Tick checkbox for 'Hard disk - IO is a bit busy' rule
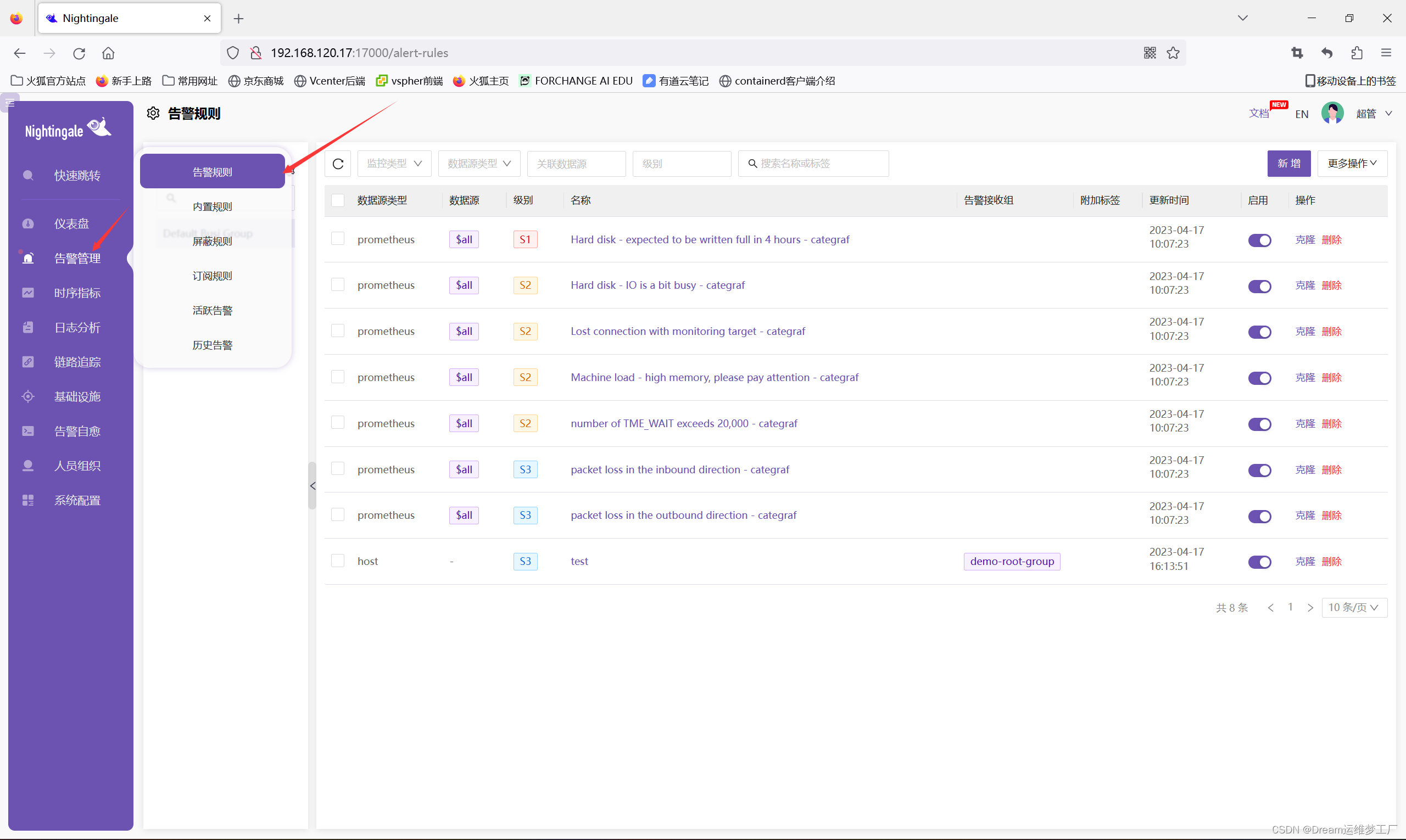The width and height of the screenshot is (1406, 840). coord(338,285)
